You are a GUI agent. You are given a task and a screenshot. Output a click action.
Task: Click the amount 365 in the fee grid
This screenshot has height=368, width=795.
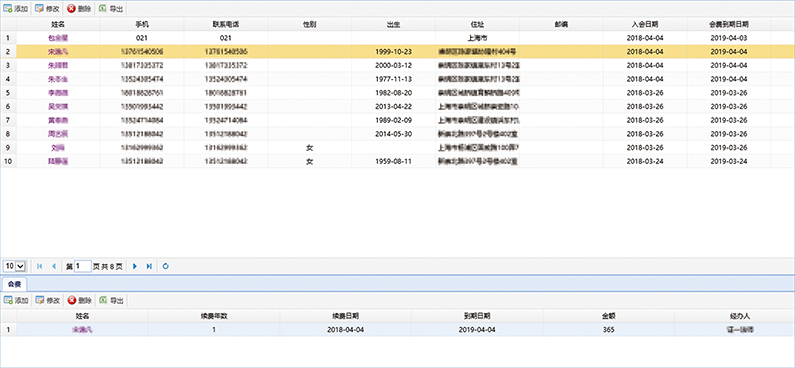pyautogui.click(x=608, y=329)
